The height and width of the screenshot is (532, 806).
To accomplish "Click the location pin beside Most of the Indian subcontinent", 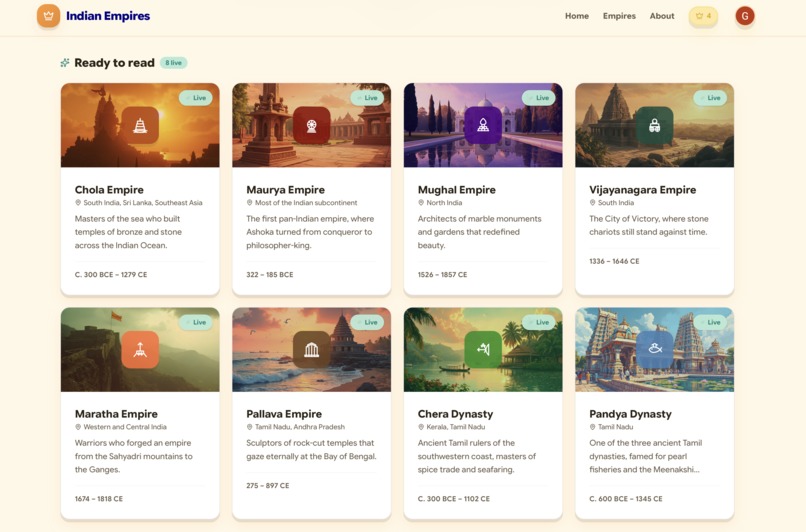I will [x=249, y=203].
